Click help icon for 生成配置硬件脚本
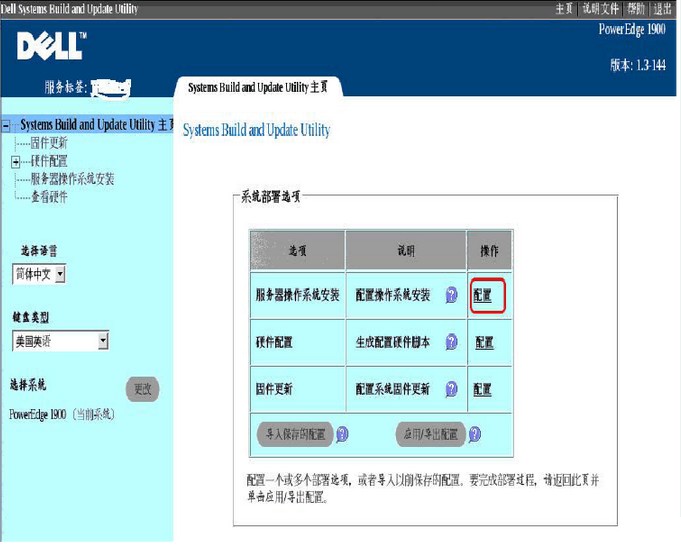 pos(452,342)
